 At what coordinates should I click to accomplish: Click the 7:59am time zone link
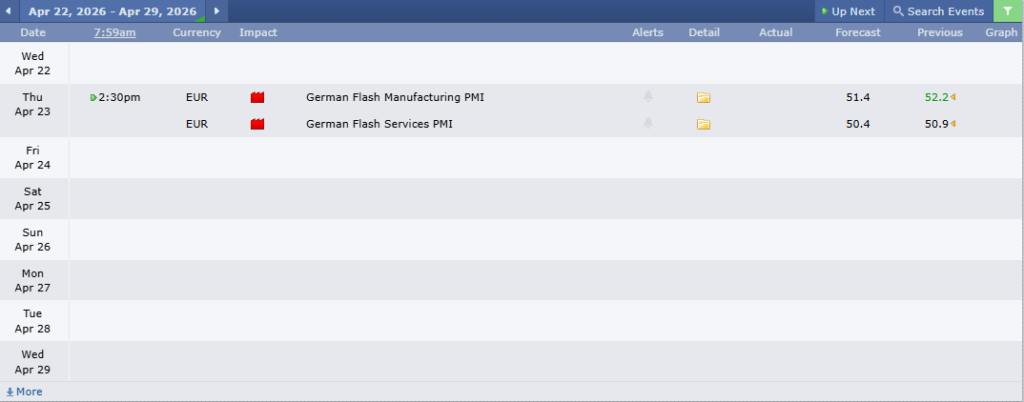(x=114, y=33)
